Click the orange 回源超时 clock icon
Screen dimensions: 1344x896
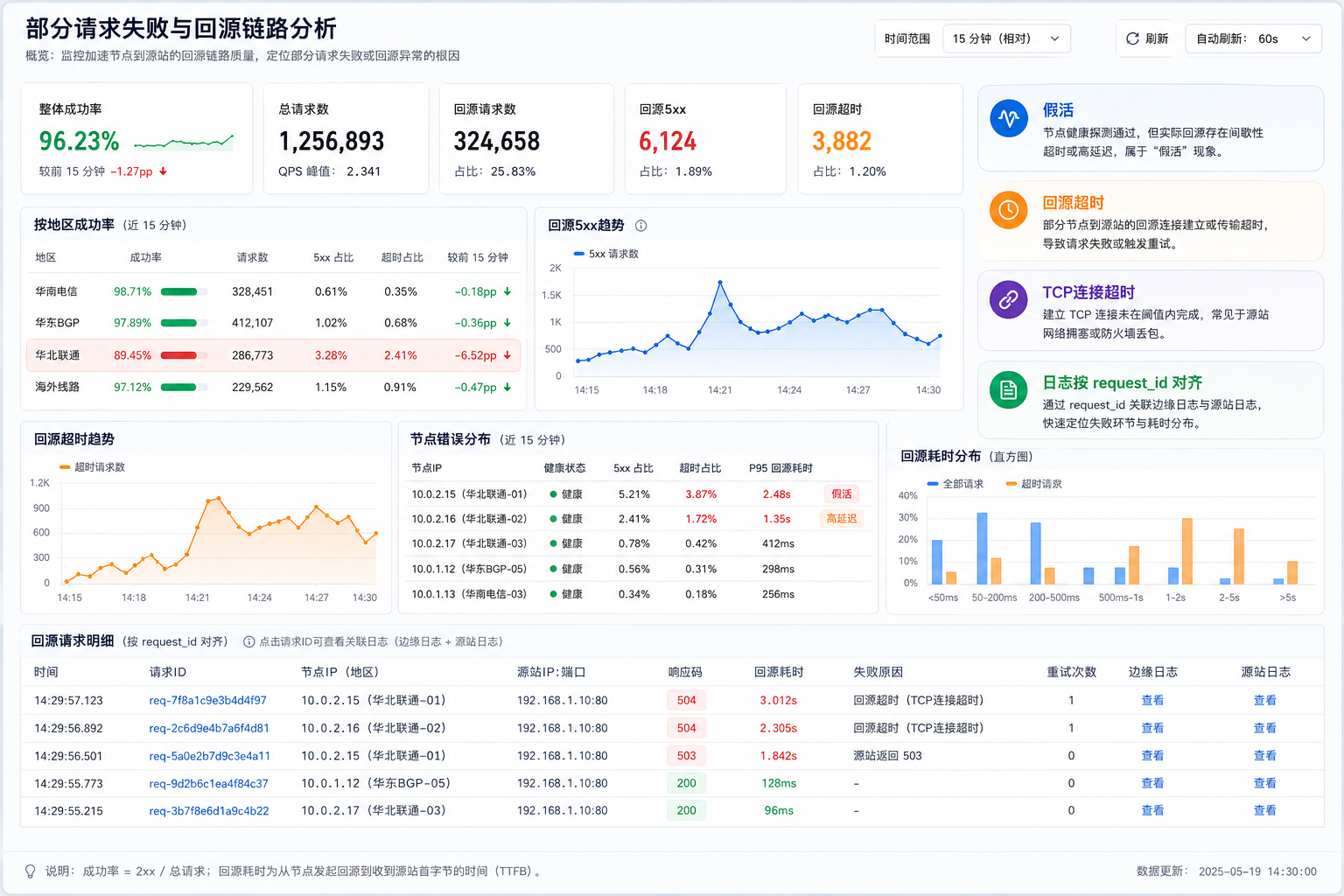(1008, 210)
